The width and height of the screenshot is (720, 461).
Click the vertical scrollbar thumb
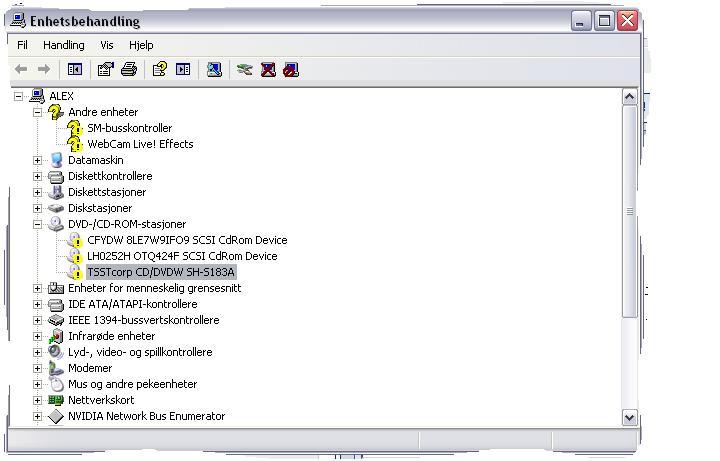click(x=630, y=211)
